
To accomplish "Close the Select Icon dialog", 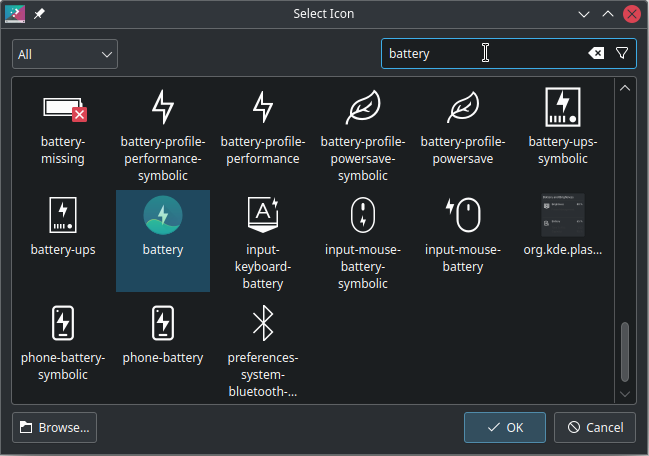I will (632, 14).
